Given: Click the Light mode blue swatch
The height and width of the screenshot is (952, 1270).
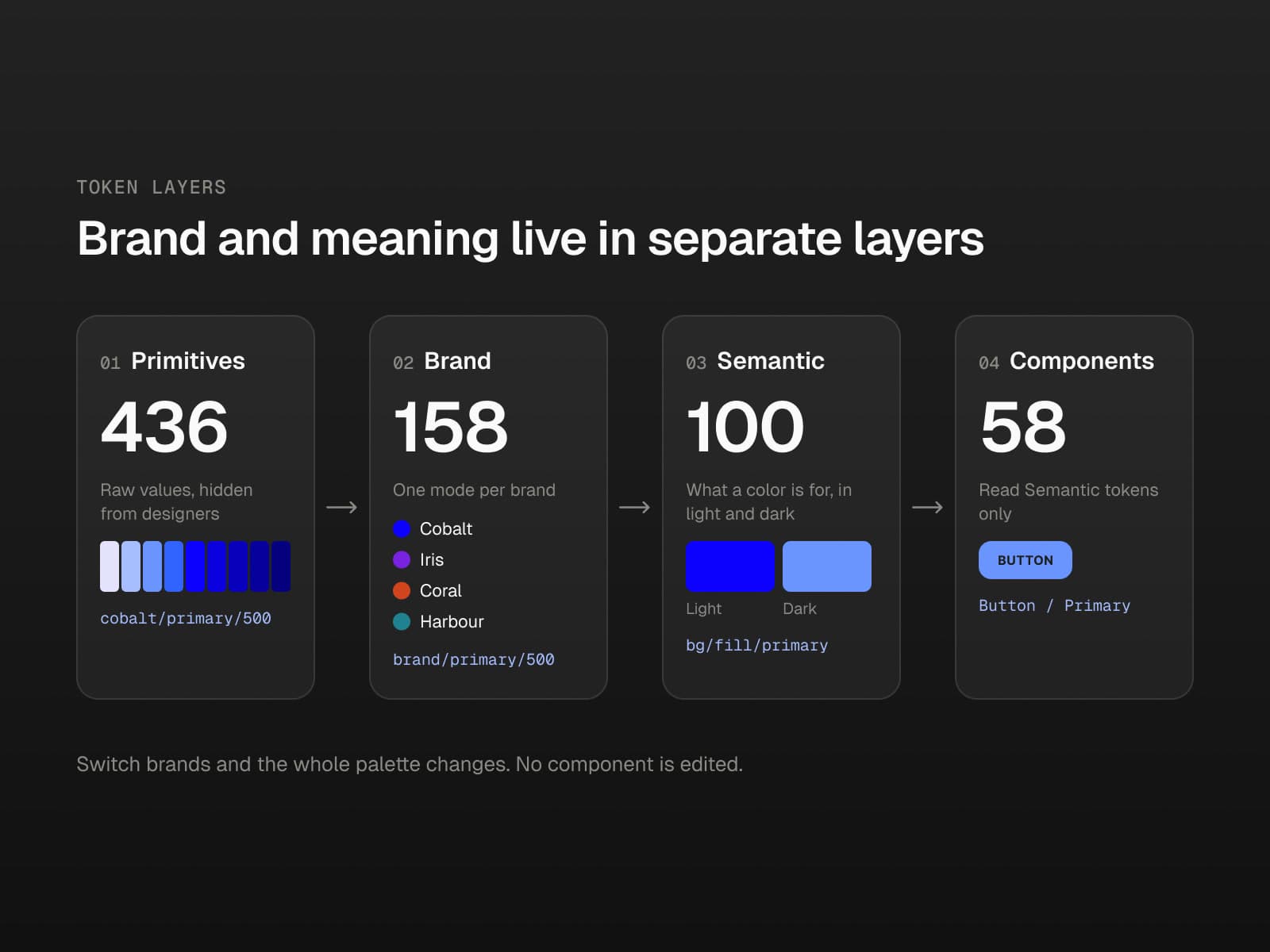Looking at the screenshot, I should point(730,566).
